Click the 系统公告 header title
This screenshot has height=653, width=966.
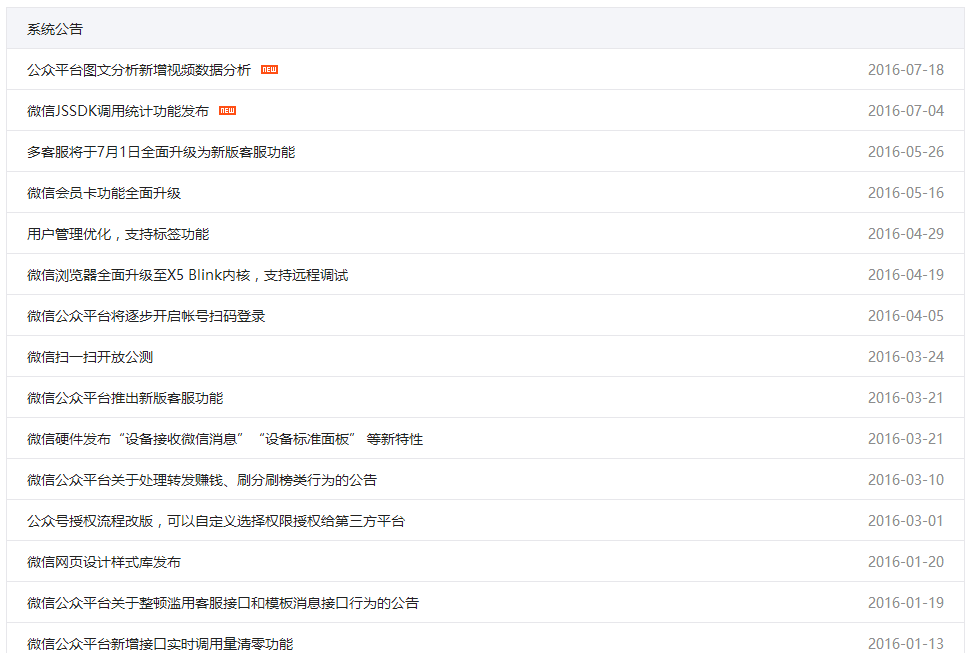click(x=55, y=29)
